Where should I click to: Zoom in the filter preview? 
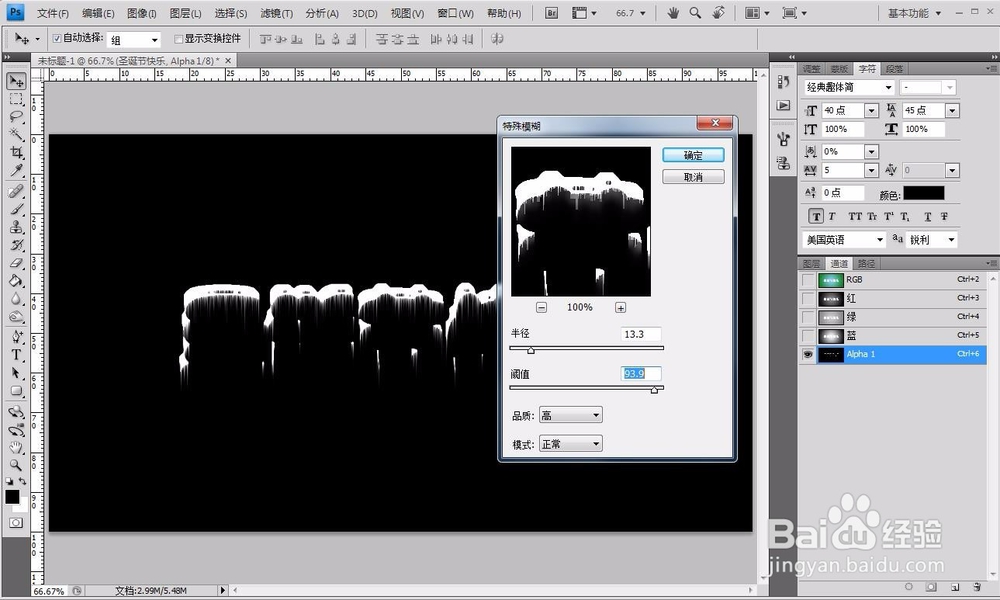tap(621, 307)
